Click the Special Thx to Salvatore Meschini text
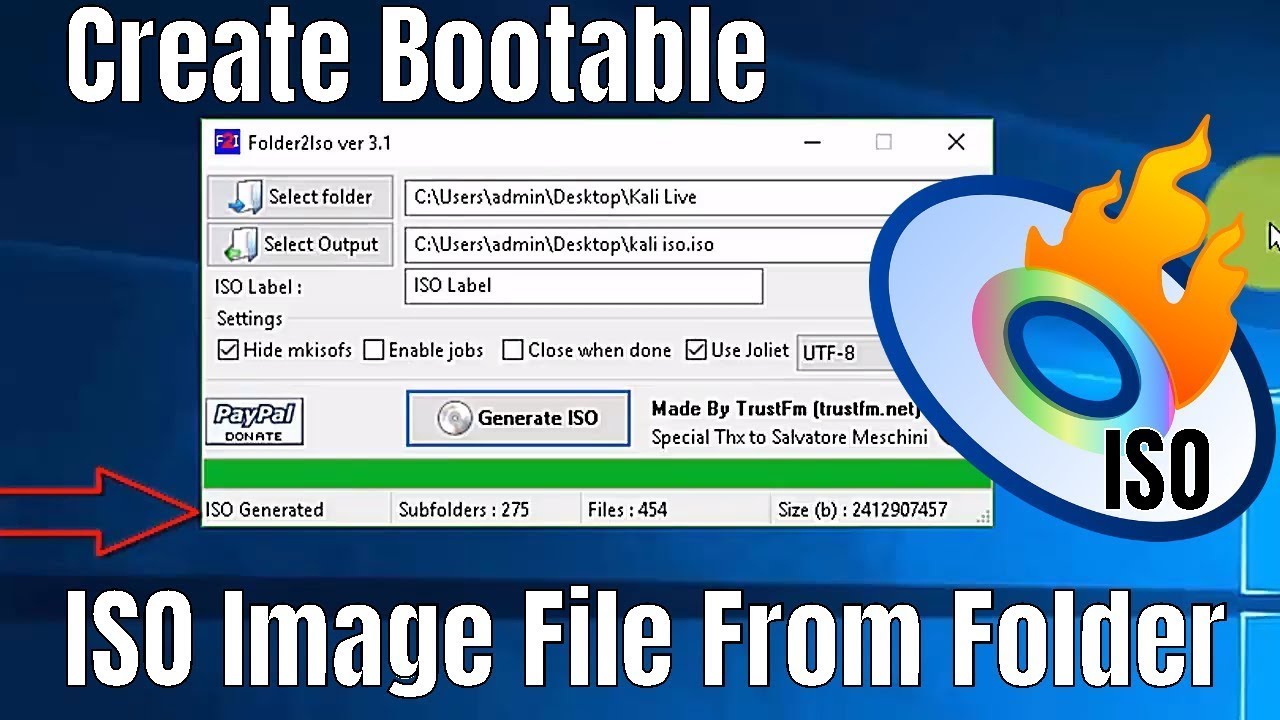This screenshot has height=720, width=1280. coord(789,437)
